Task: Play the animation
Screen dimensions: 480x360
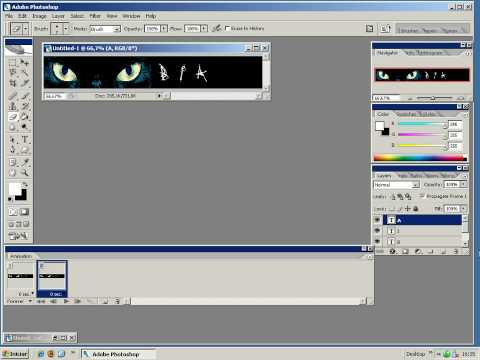Action: pyautogui.click(x=66, y=301)
